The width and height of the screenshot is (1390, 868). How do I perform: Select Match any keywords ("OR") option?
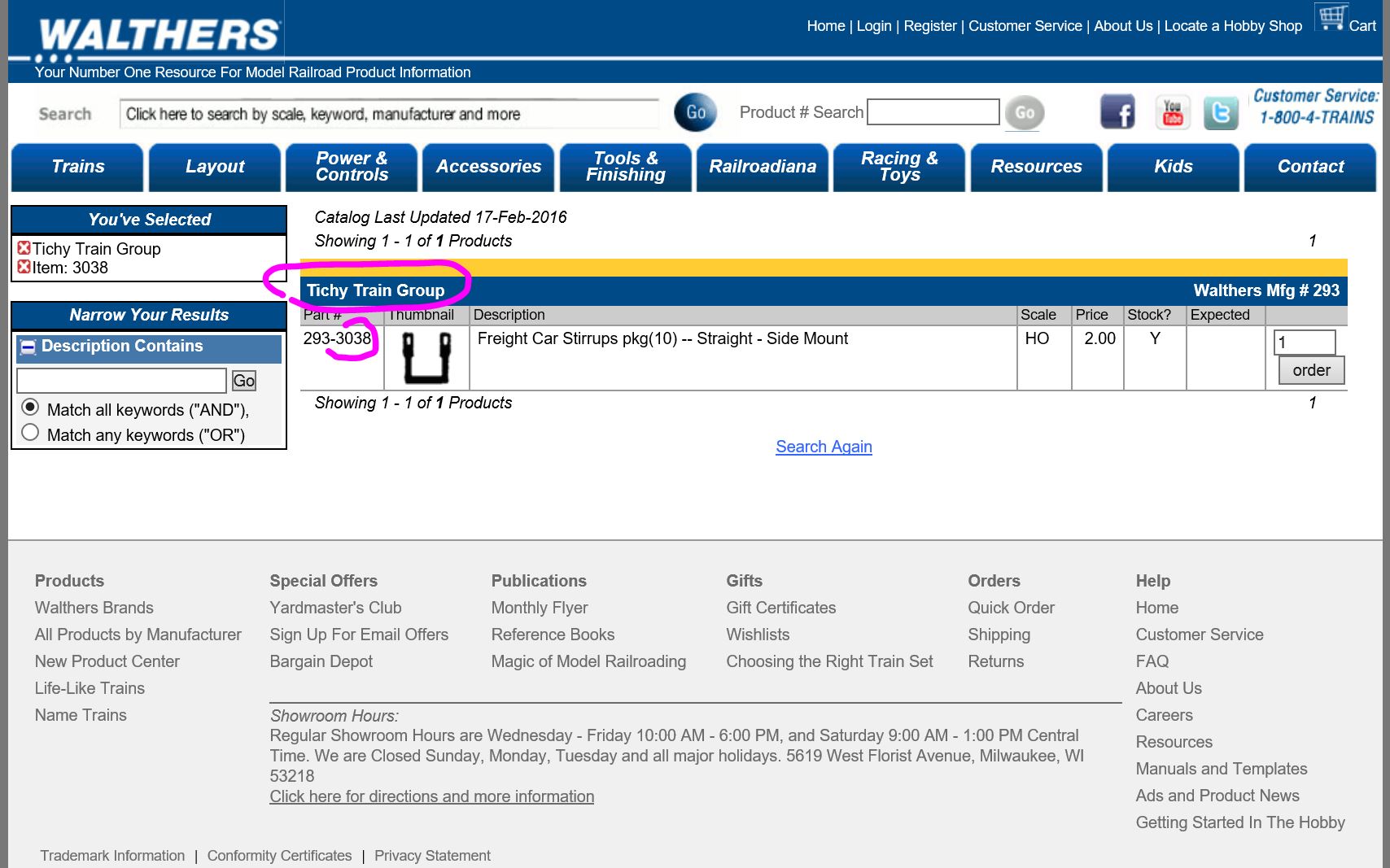pos(30,432)
